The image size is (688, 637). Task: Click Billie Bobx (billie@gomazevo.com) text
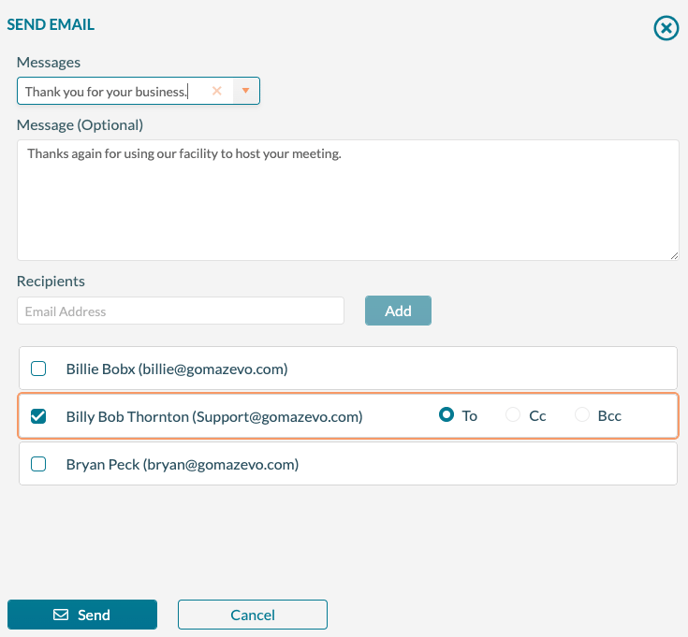point(177,369)
